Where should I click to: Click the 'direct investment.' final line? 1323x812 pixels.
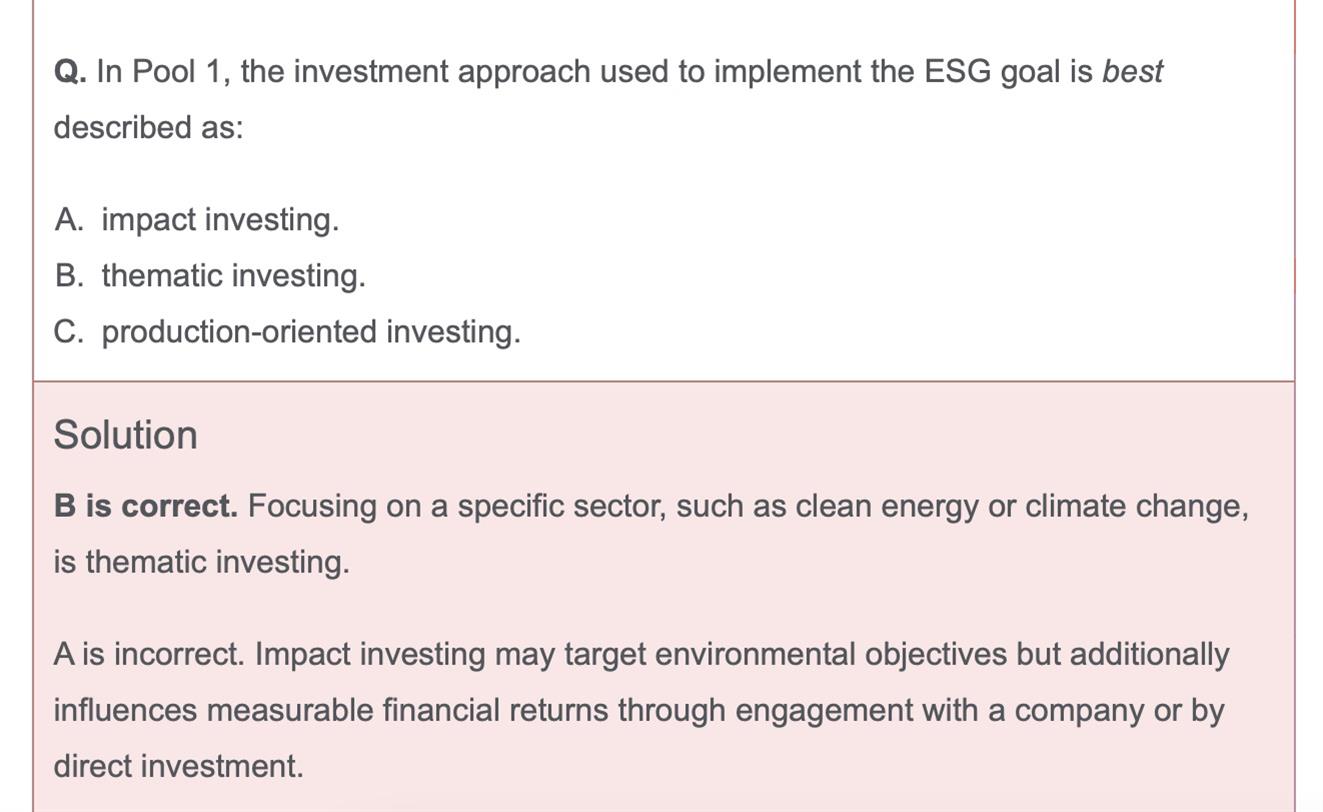[x=178, y=766]
